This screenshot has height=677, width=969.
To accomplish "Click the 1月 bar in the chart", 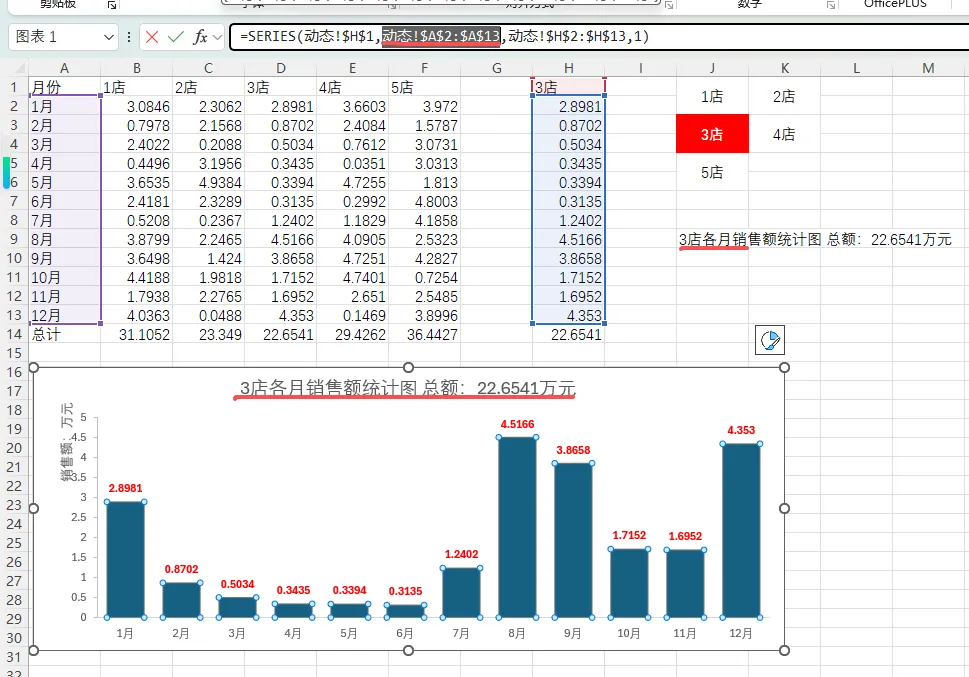I will click(x=125, y=560).
